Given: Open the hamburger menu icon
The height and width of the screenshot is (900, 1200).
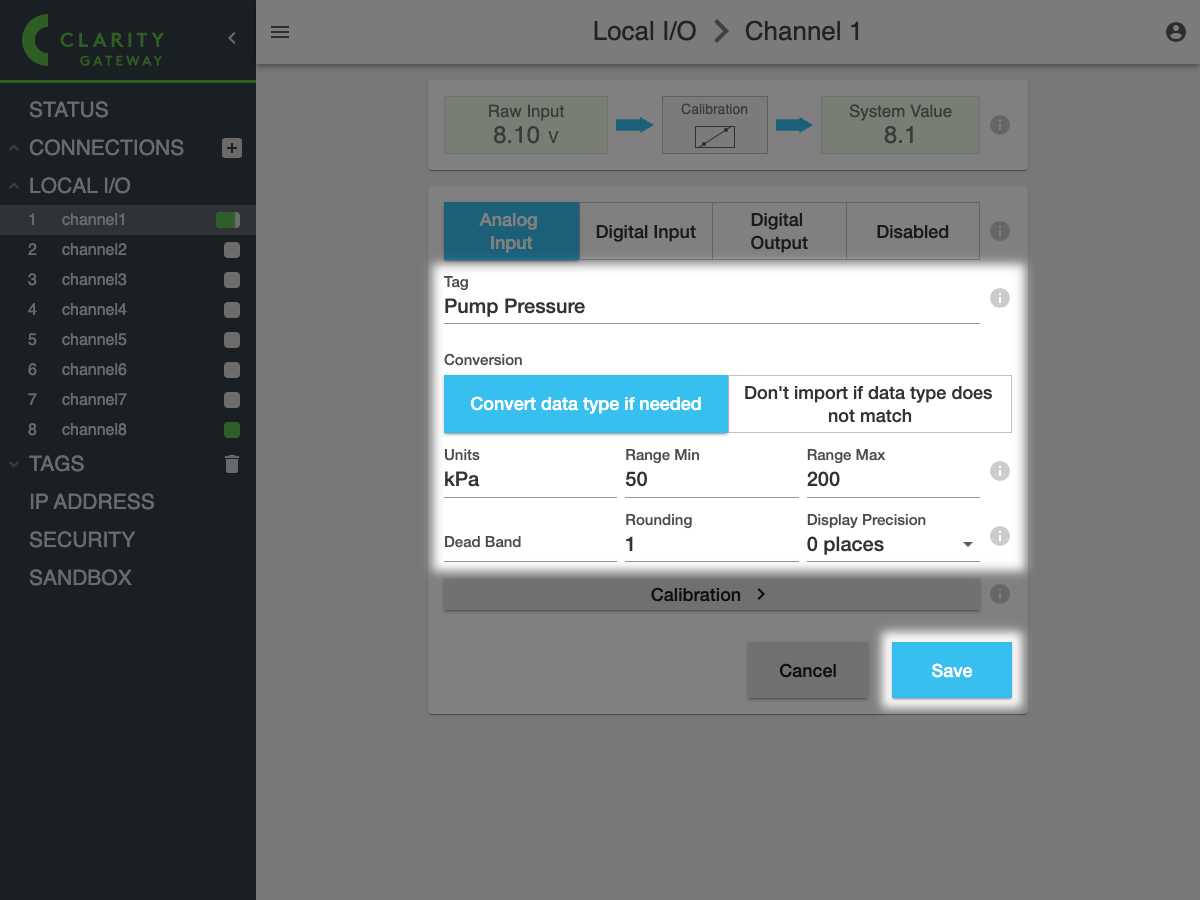Looking at the screenshot, I should (280, 32).
